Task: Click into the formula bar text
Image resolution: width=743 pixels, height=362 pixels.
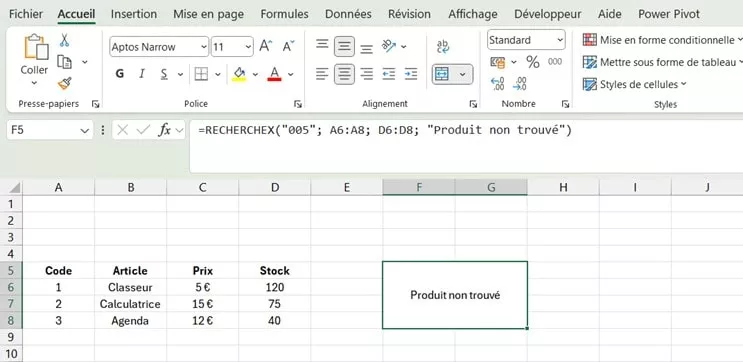Action: point(385,130)
